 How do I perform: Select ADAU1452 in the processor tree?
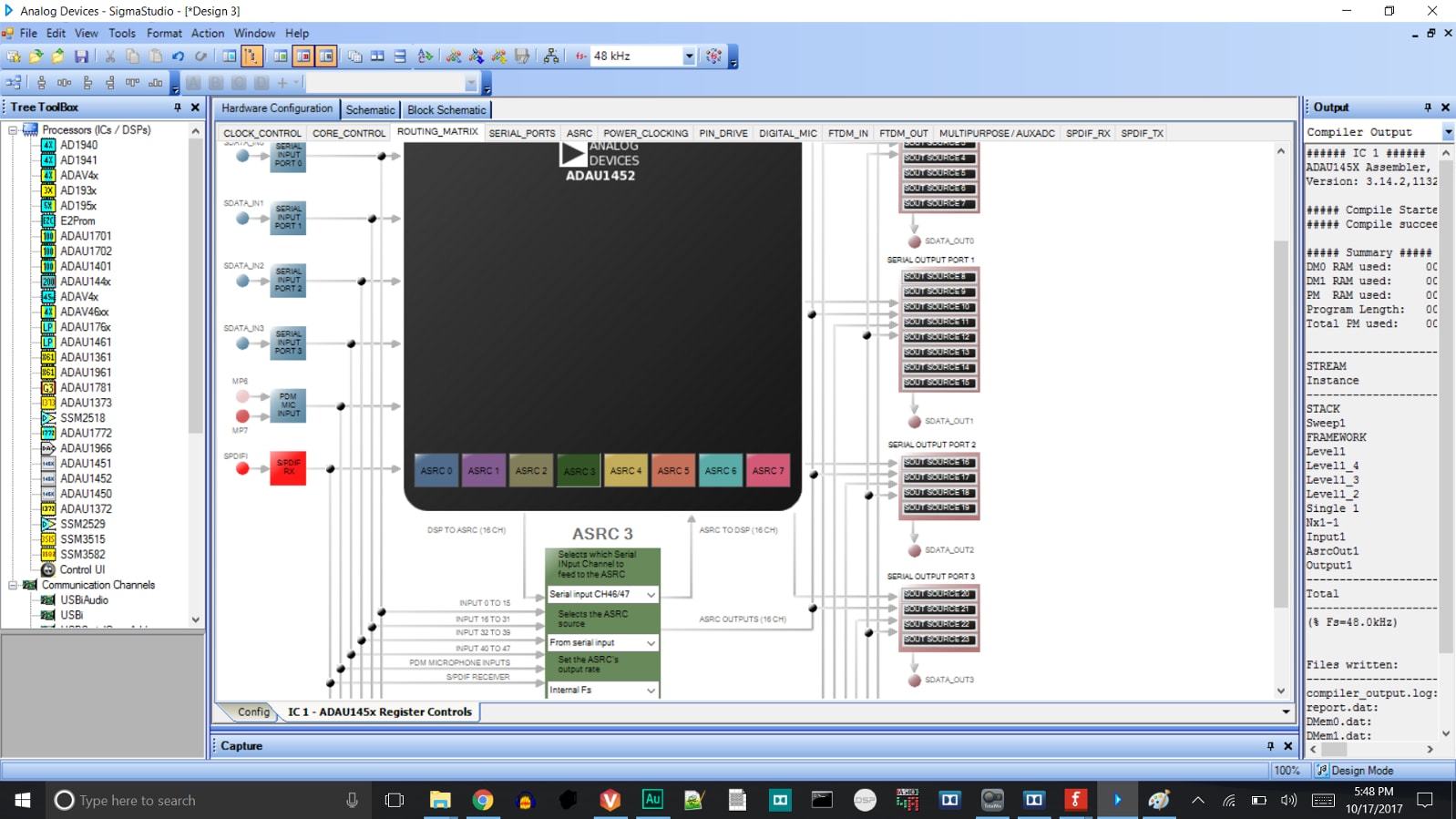tap(86, 478)
